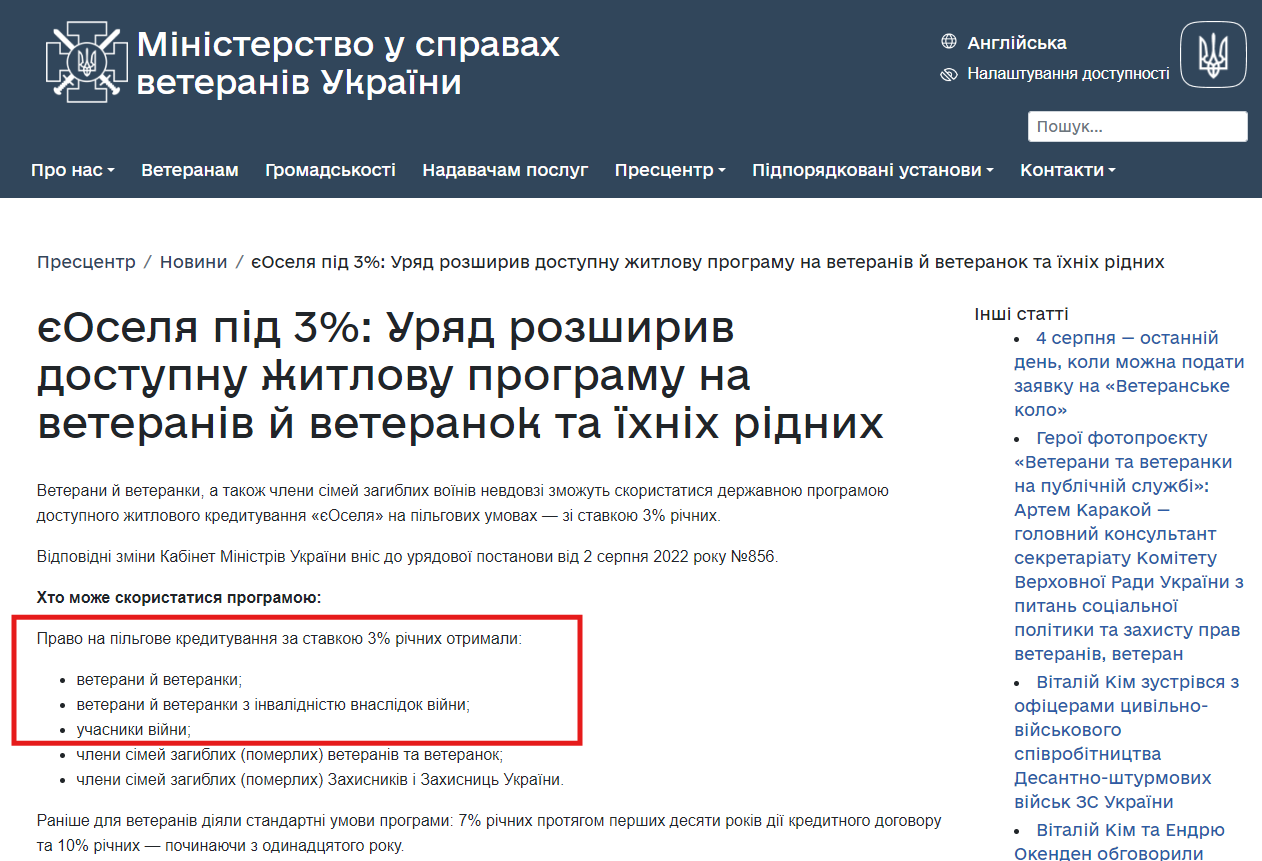Click bullet члени сімей загиблих ветеранів та ветеранок
Image resolution: width=1262 pixels, height=861 pixels.
click(x=290, y=754)
